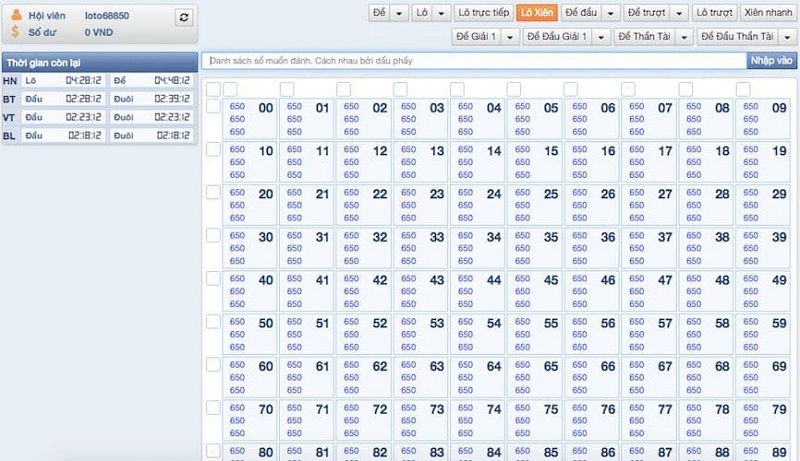
Task: Click the Nhập vào button
Action: tap(771, 61)
